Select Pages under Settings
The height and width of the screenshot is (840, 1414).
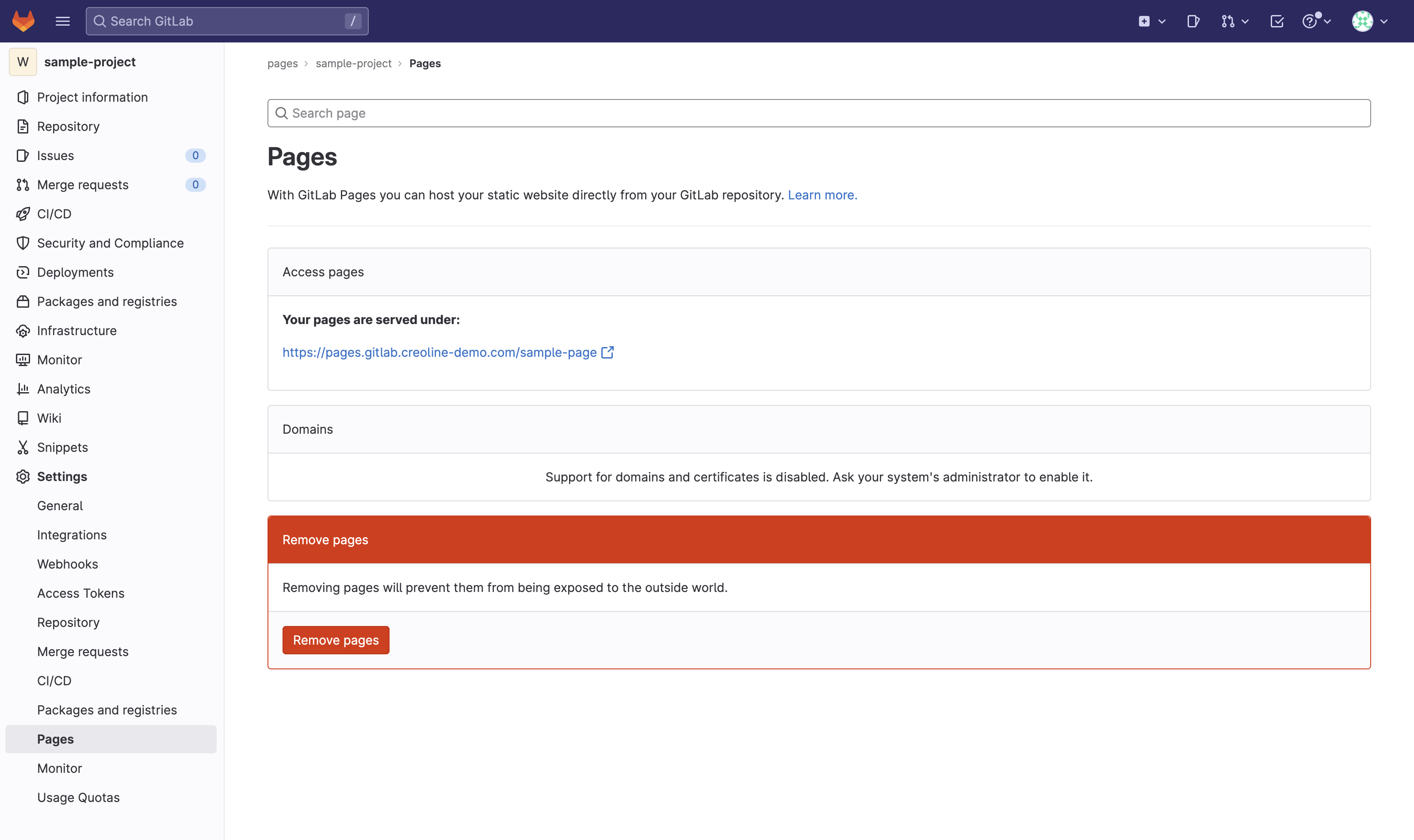(x=111, y=739)
